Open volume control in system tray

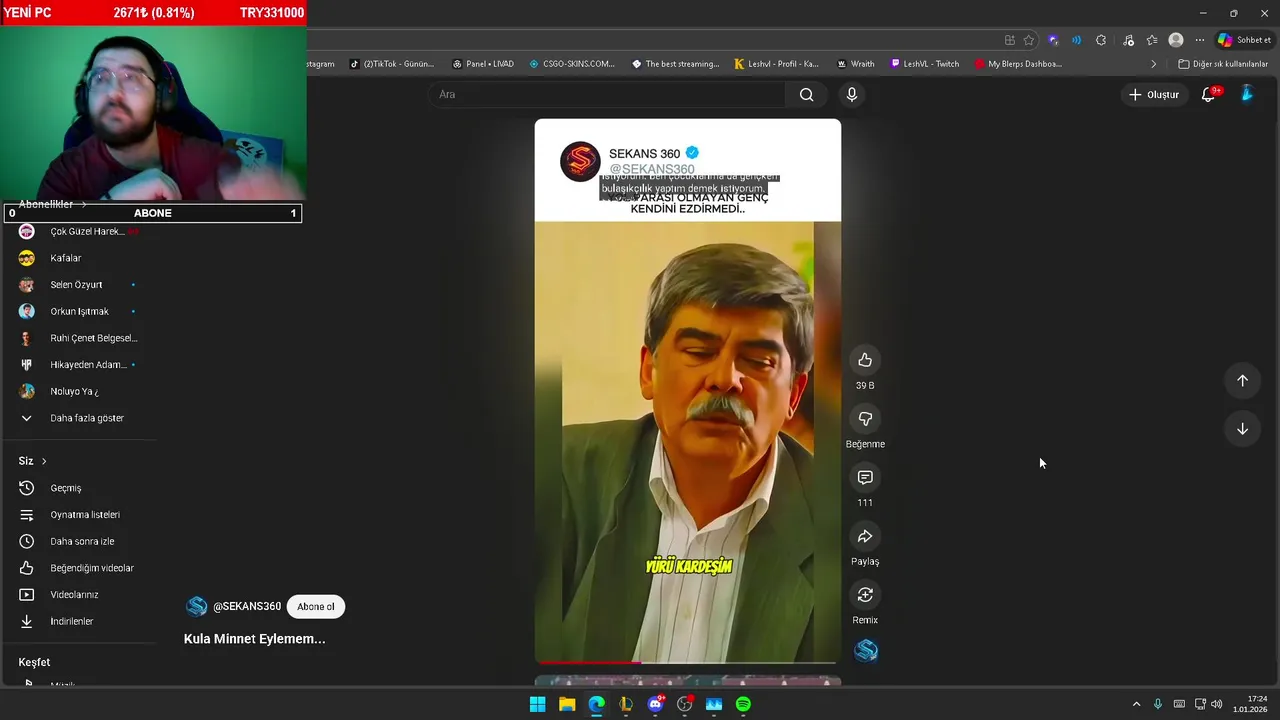(1216, 704)
